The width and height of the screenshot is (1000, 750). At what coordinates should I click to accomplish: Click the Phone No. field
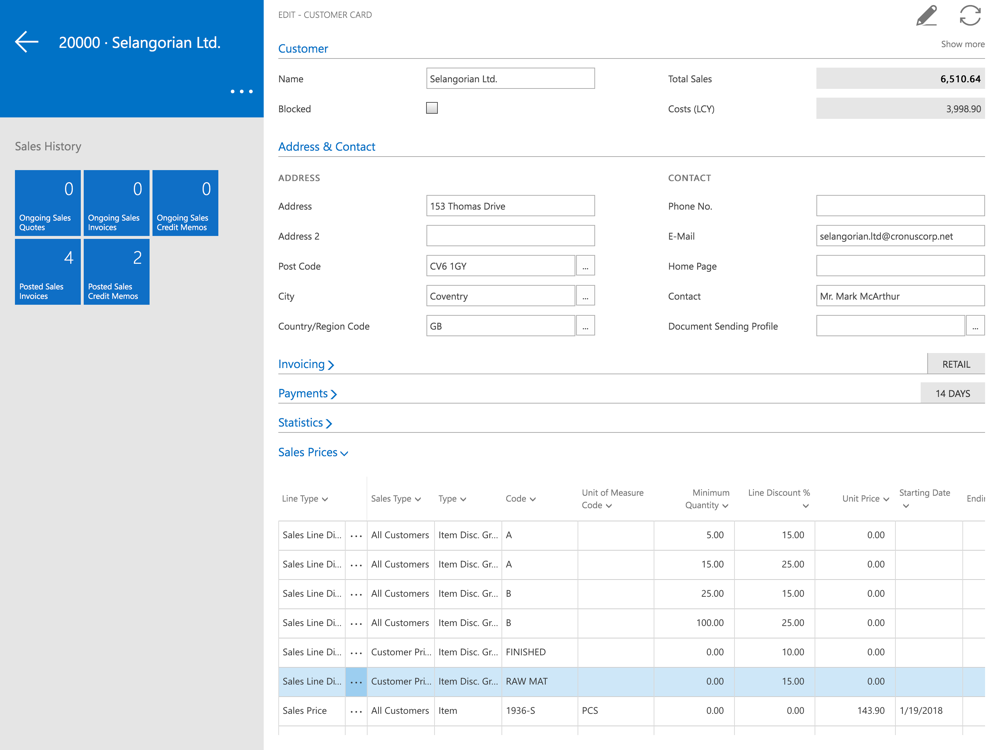pyautogui.click(x=901, y=206)
